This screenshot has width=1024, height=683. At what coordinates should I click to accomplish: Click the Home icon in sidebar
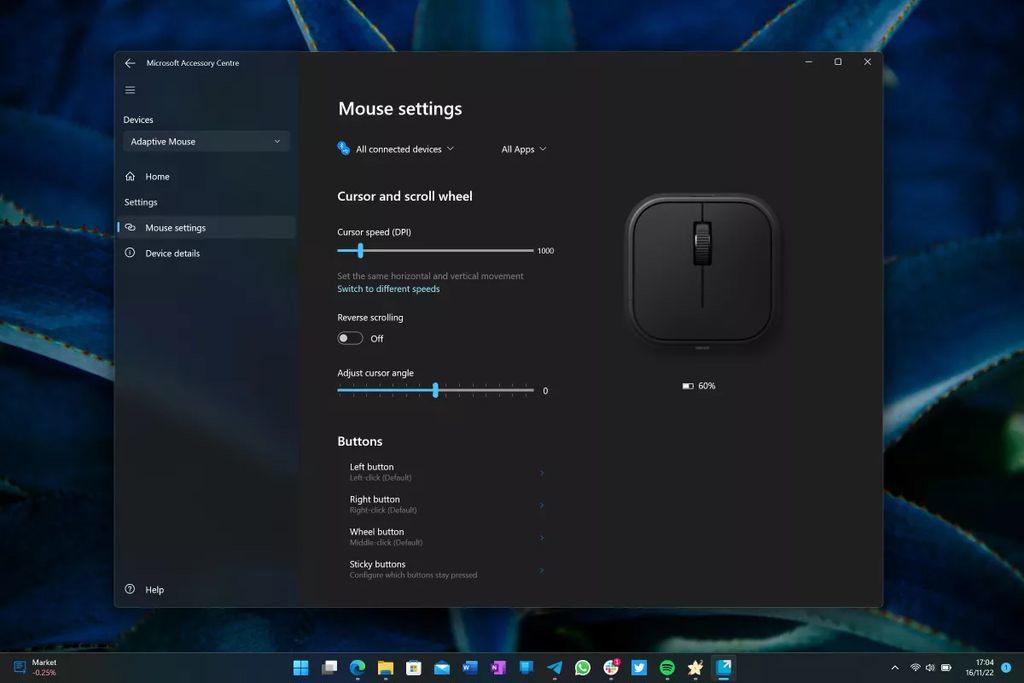130,177
